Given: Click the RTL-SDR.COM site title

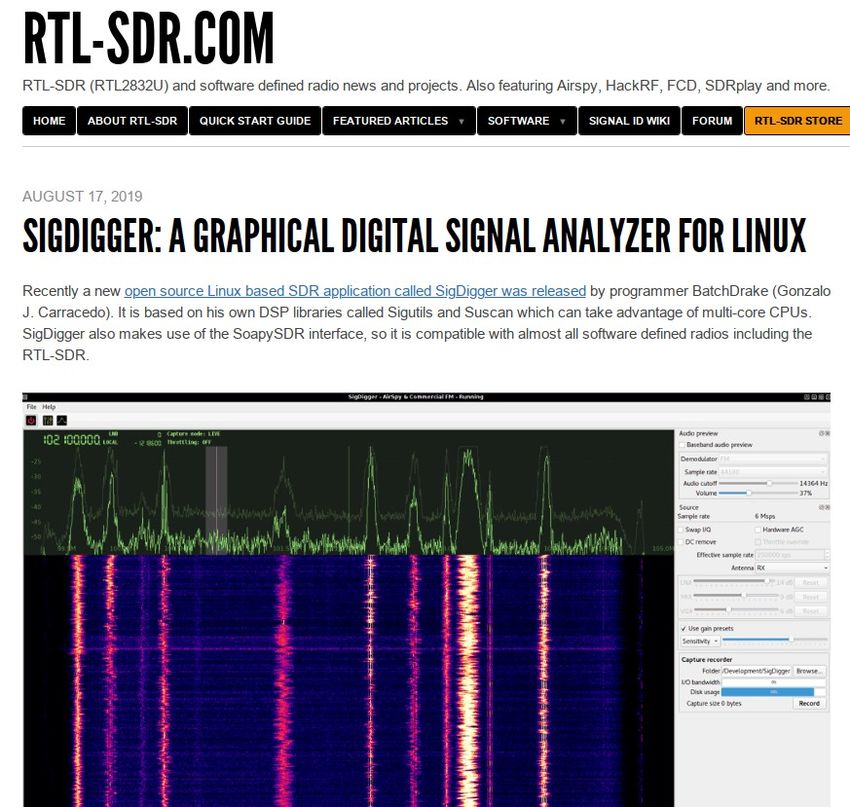Looking at the screenshot, I should point(149,39).
